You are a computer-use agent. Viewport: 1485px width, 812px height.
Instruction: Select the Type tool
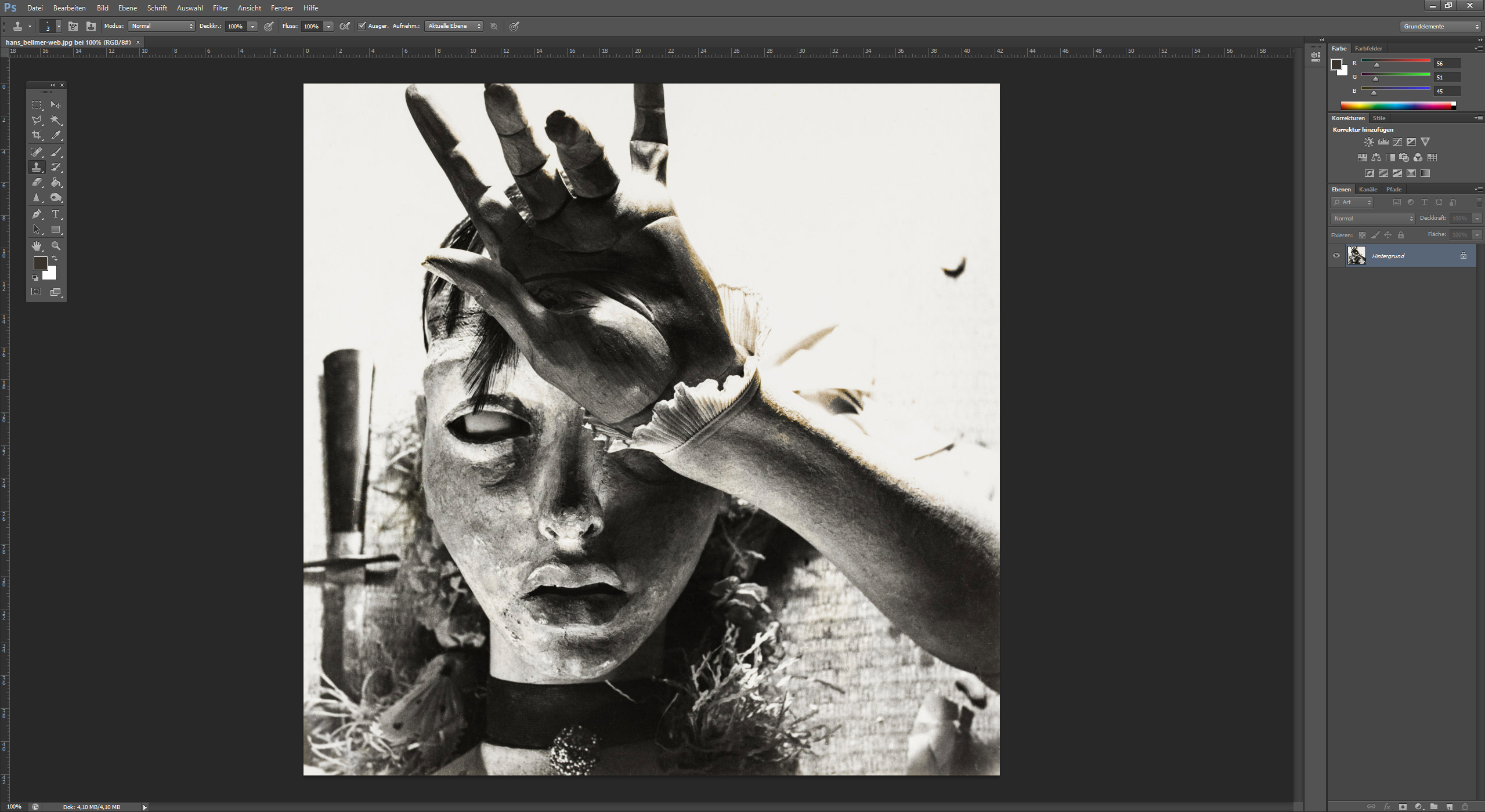[x=56, y=214]
